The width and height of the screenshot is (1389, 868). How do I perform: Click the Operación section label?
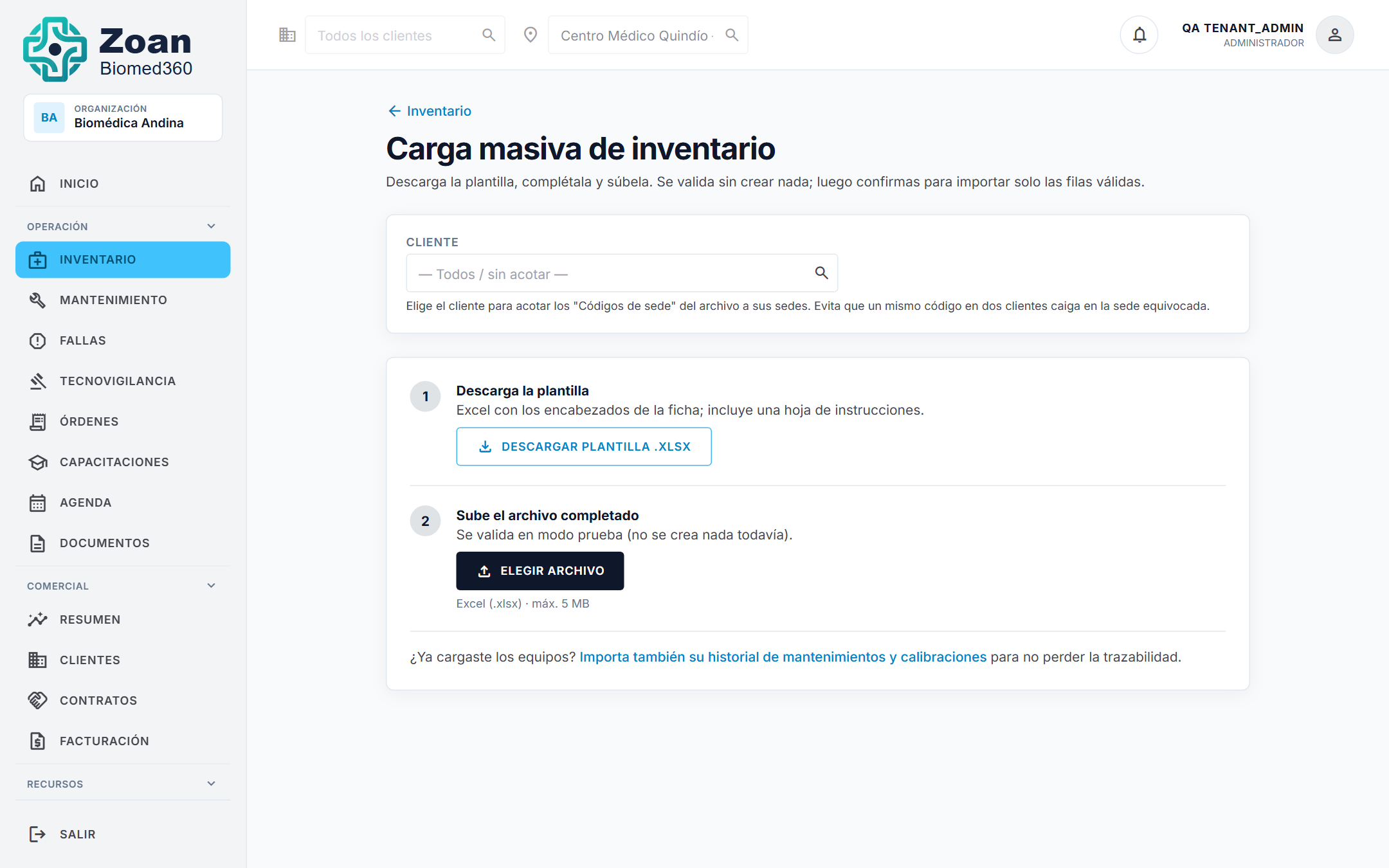pos(57,226)
